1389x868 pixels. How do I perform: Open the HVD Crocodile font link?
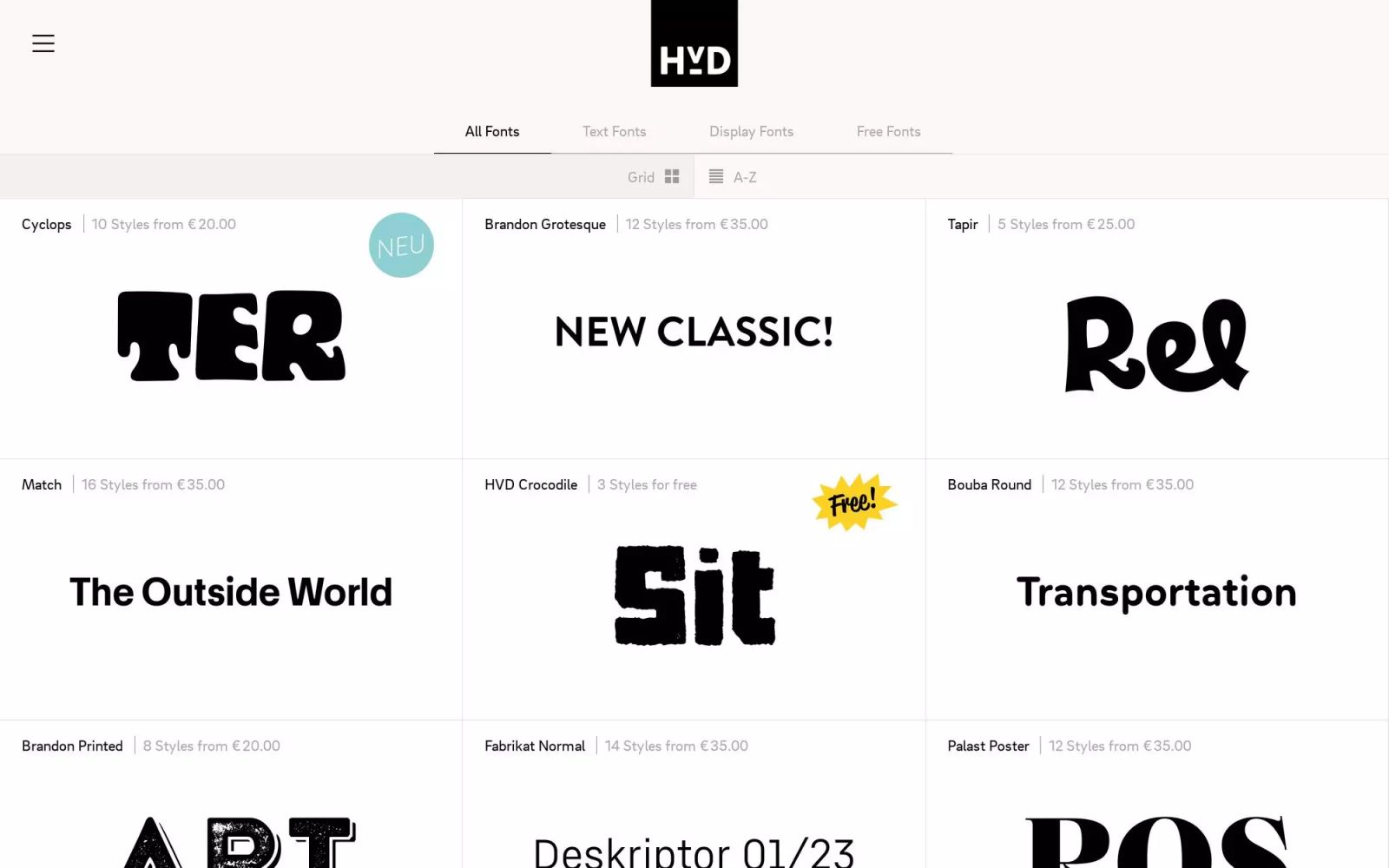pyautogui.click(x=531, y=485)
